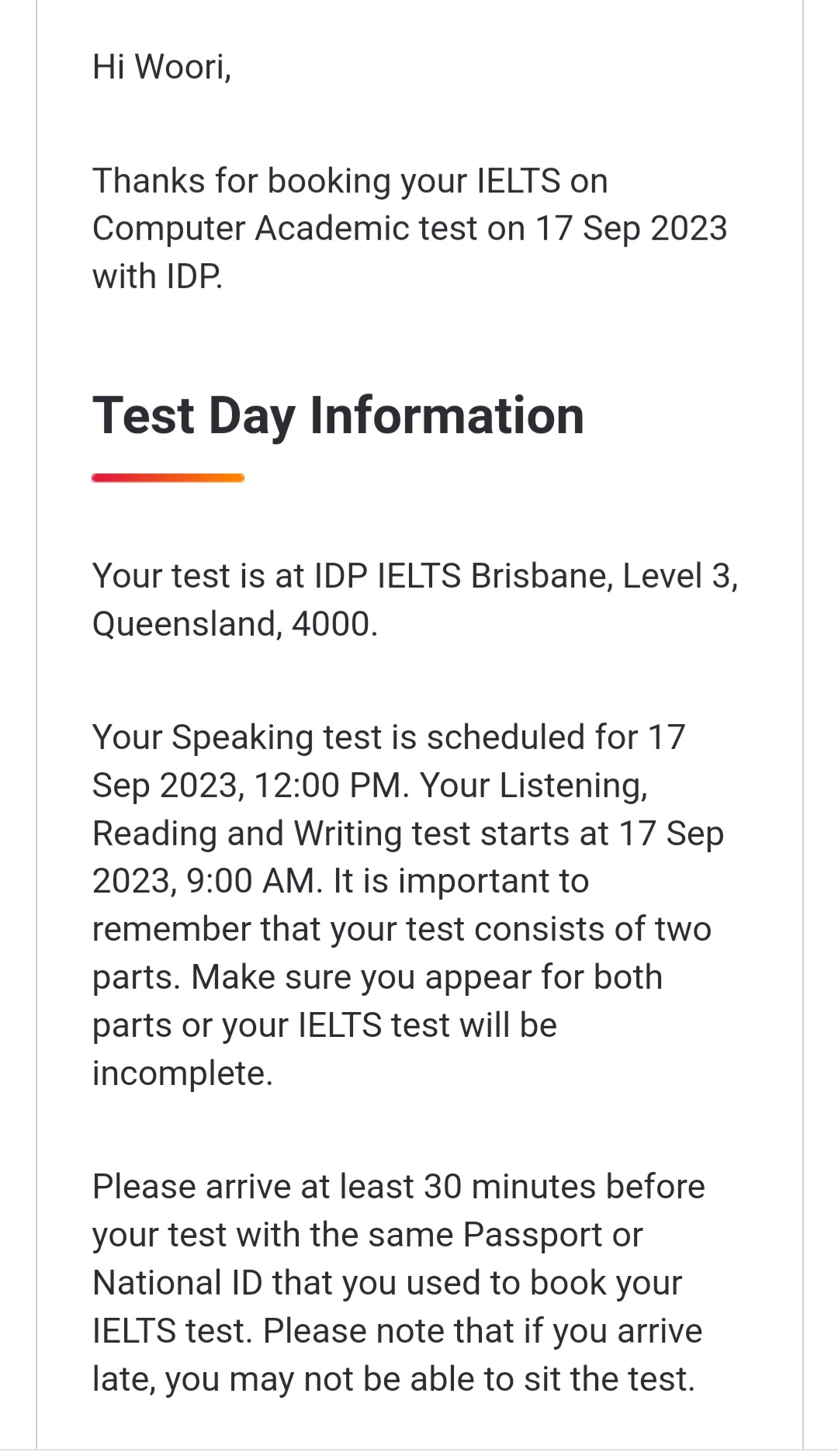
Task: Tap the '30 minutes' arrival text
Action: (x=510, y=1187)
